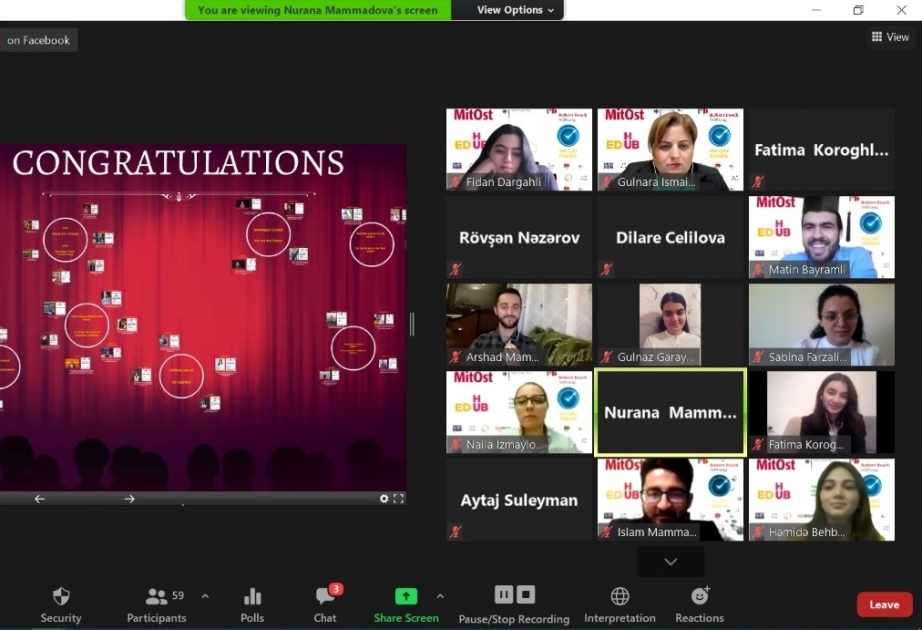Select Sabina Farzali's video tile
Viewport: 922px width, 630px height.
click(x=821, y=325)
